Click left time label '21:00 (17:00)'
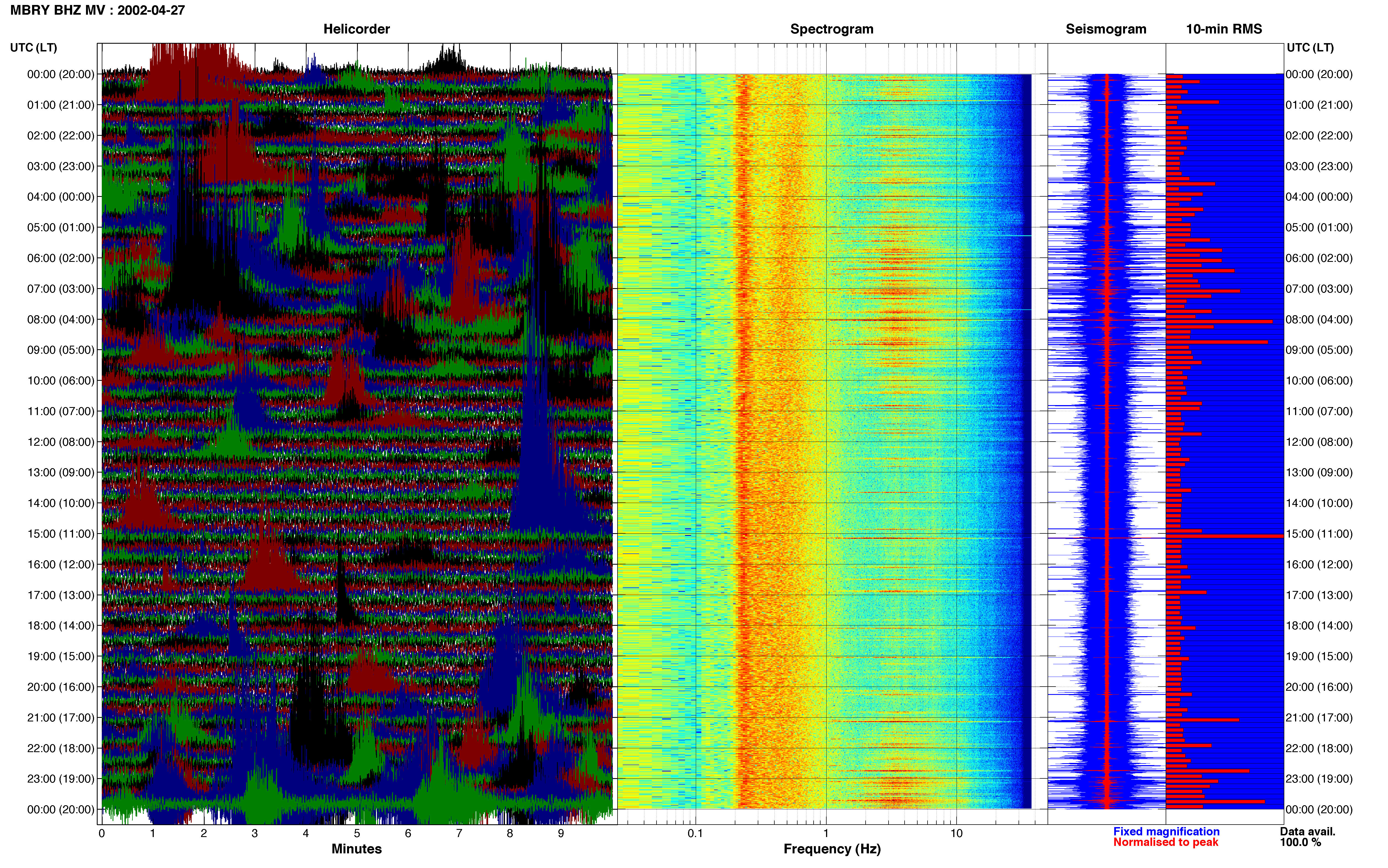Image resolution: width=1388 pixels, height=868 pixels. tap(61, 718)
